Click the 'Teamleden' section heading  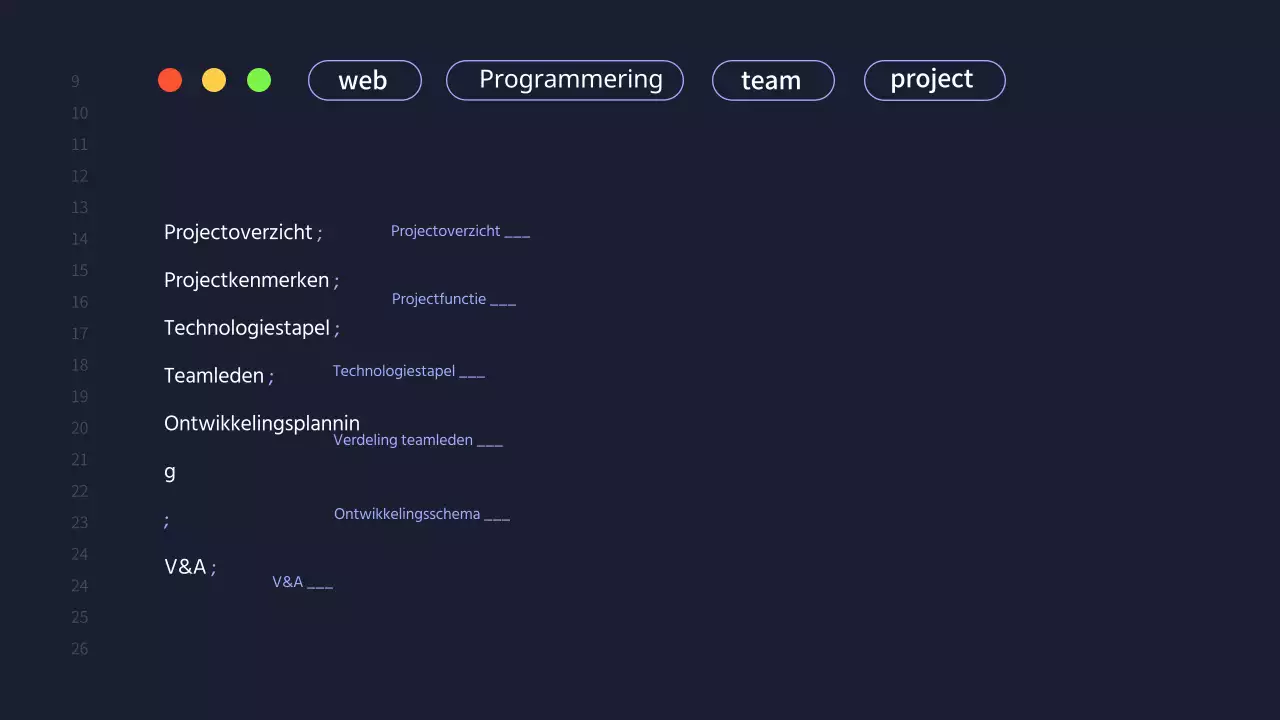[x=212, y=376]
